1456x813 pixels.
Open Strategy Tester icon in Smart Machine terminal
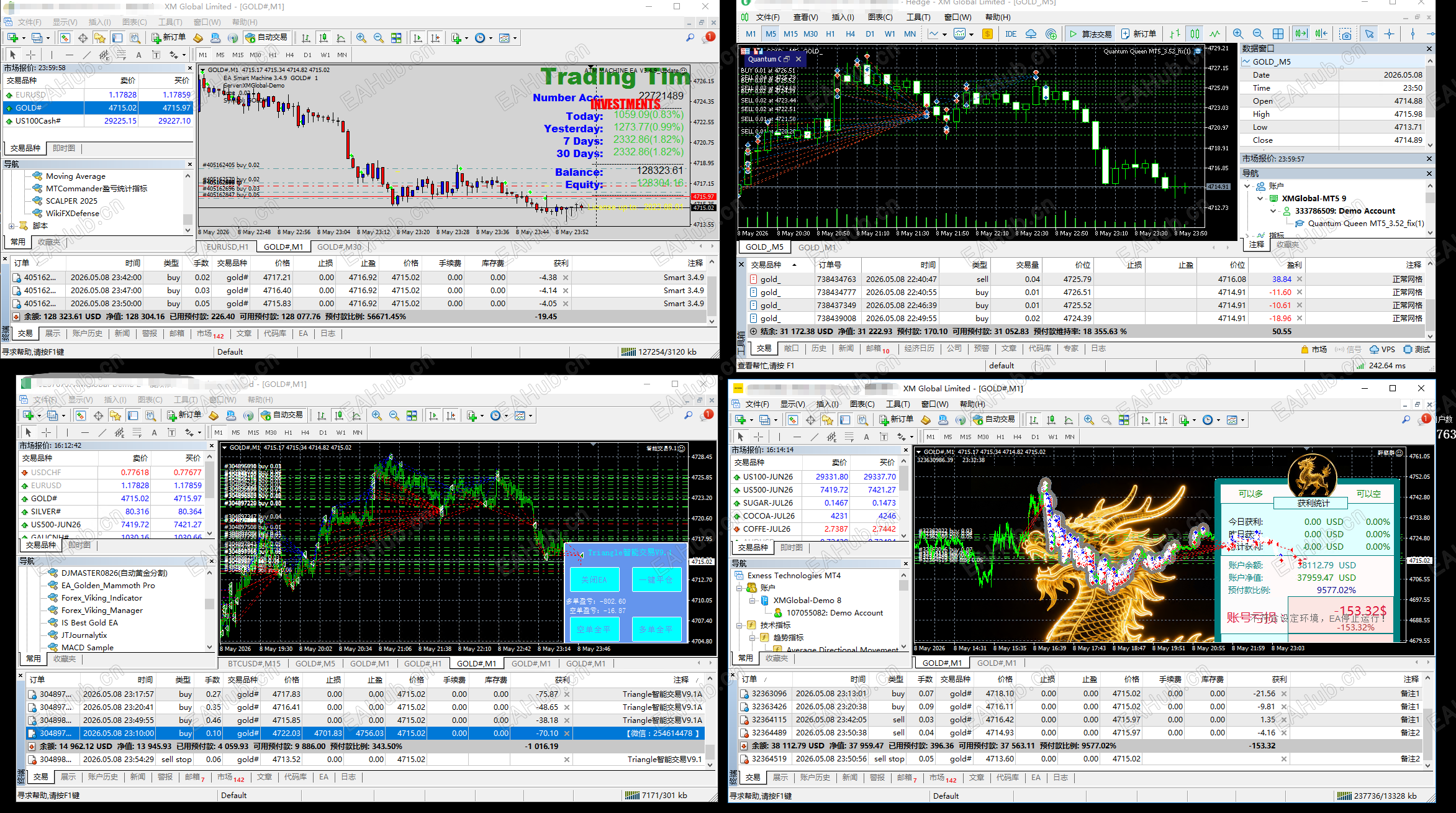pos(135,39)
